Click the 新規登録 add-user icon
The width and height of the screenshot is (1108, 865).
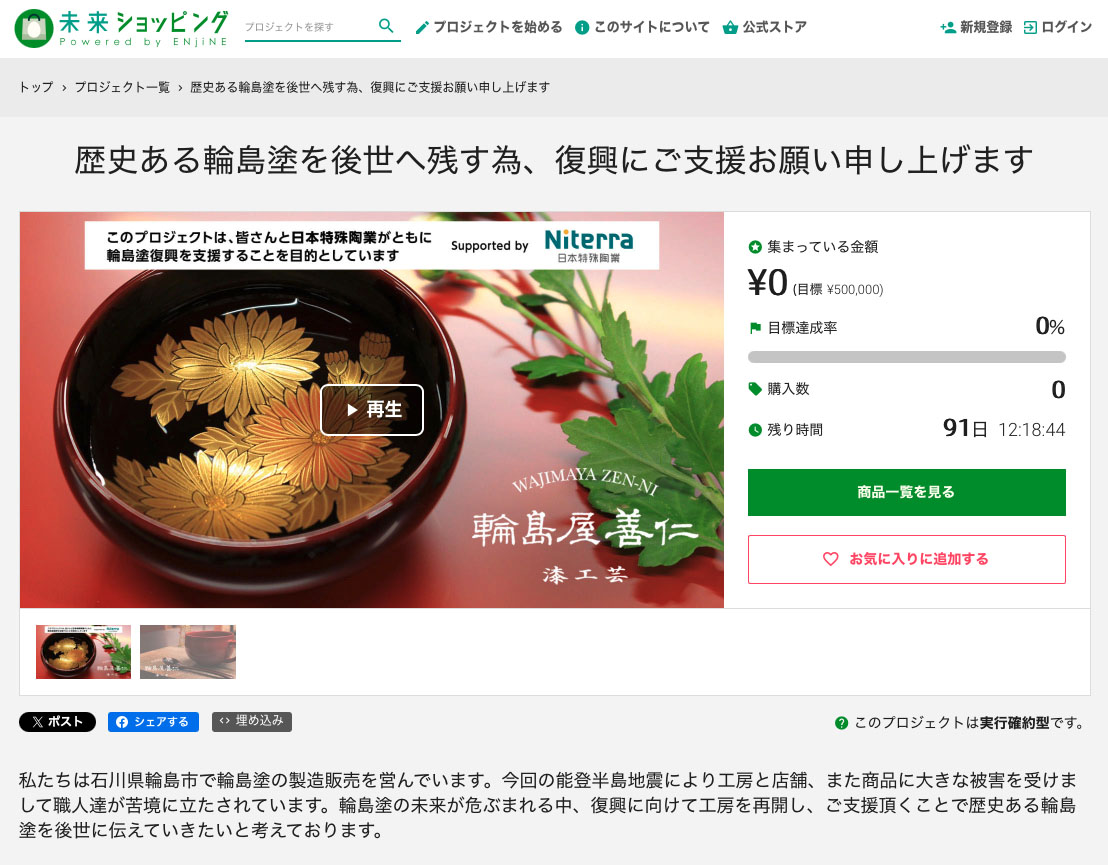click(948, 28)
